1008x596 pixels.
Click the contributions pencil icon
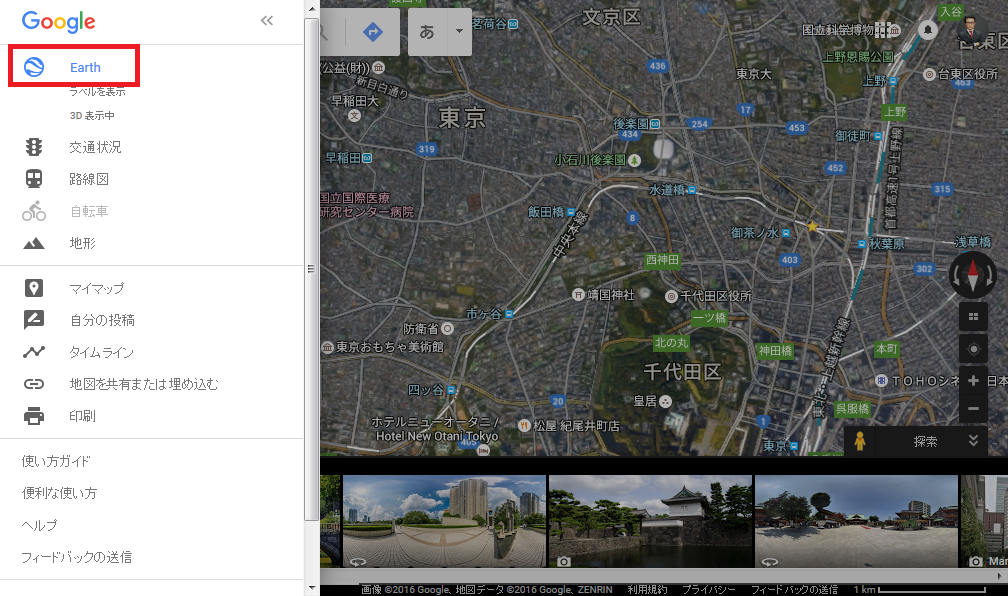click(x=34, y=320)
